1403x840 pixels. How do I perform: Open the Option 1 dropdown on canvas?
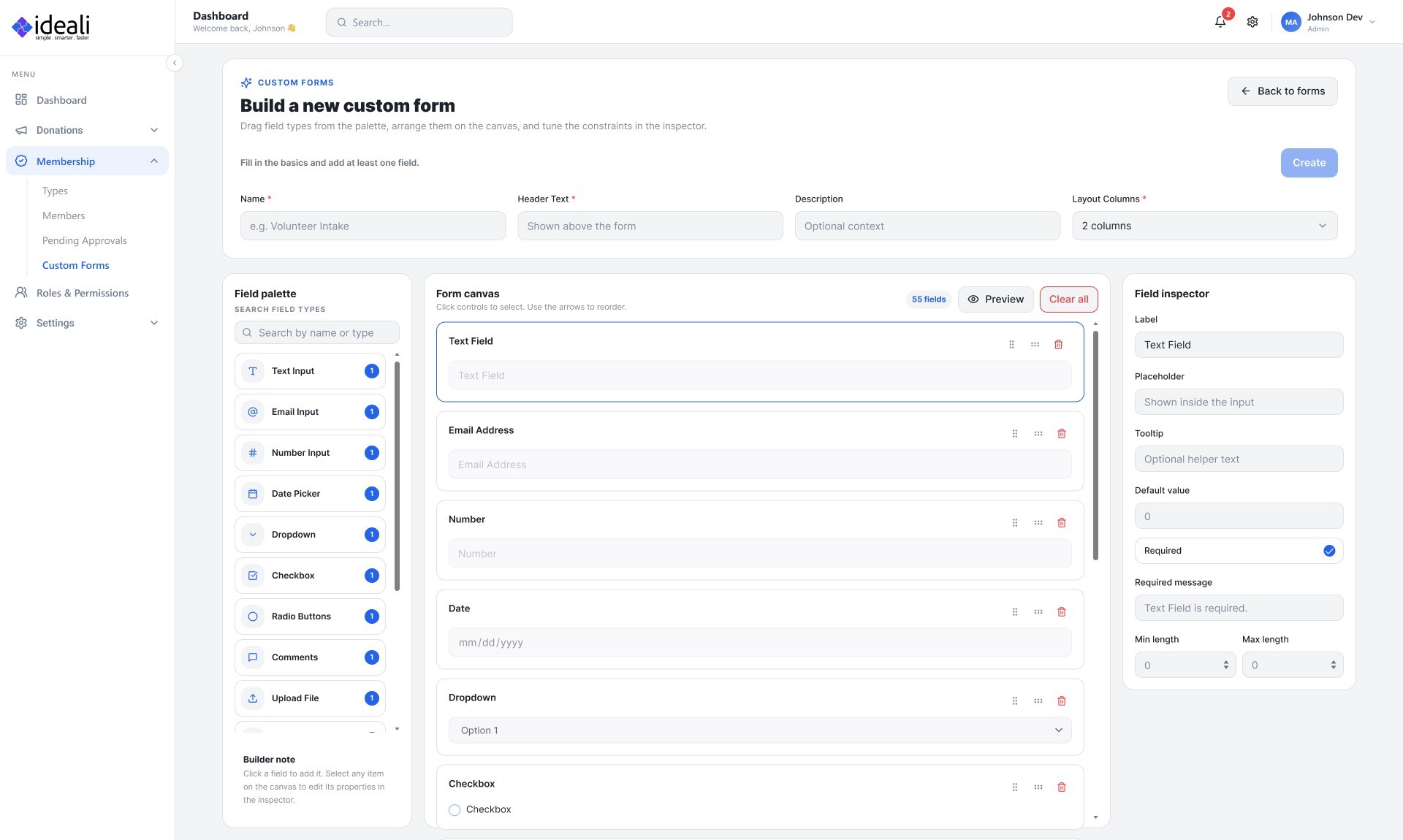click(x=760, y=730)
